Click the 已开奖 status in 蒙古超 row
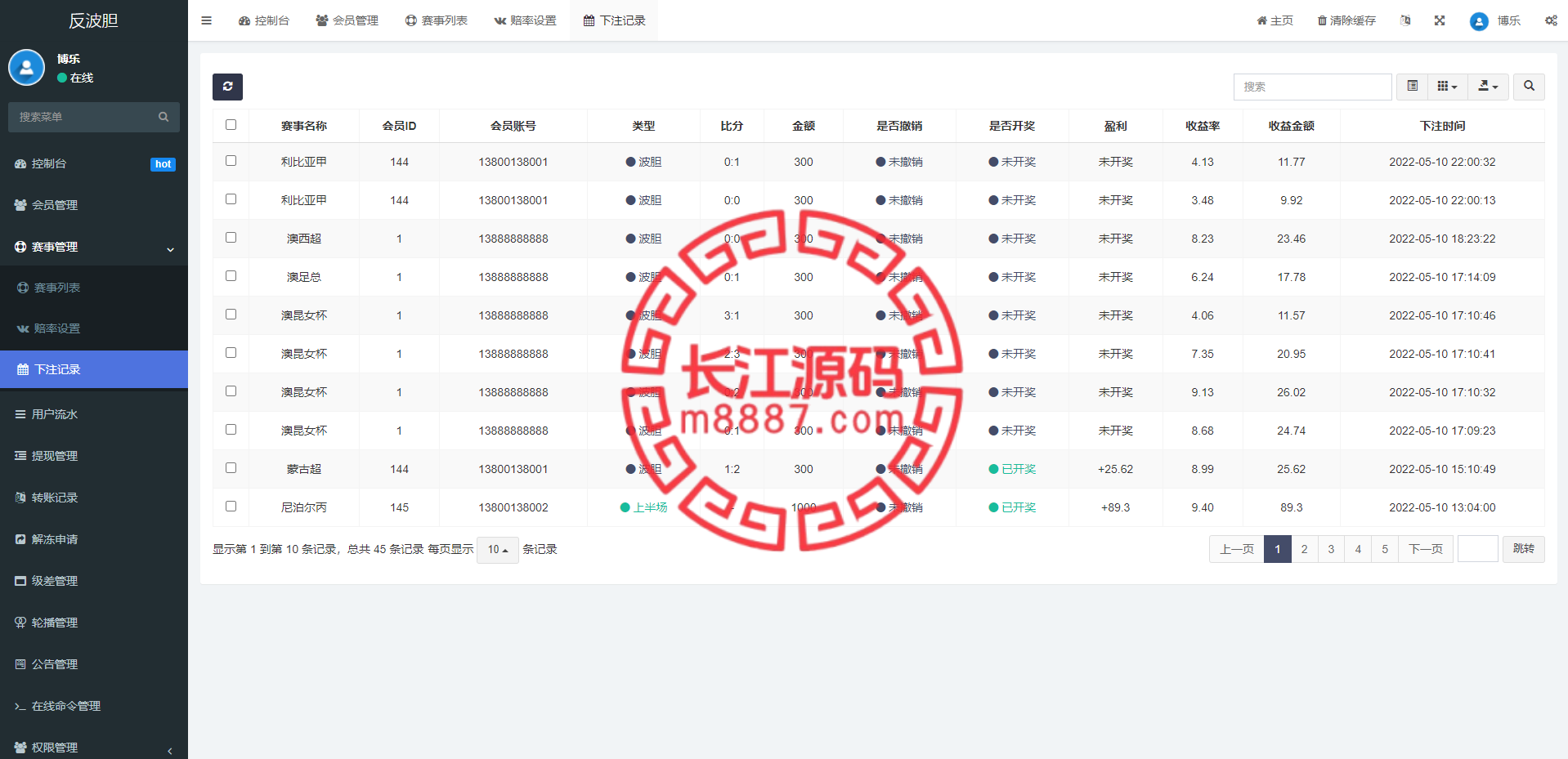 (x=1012, y=469)
